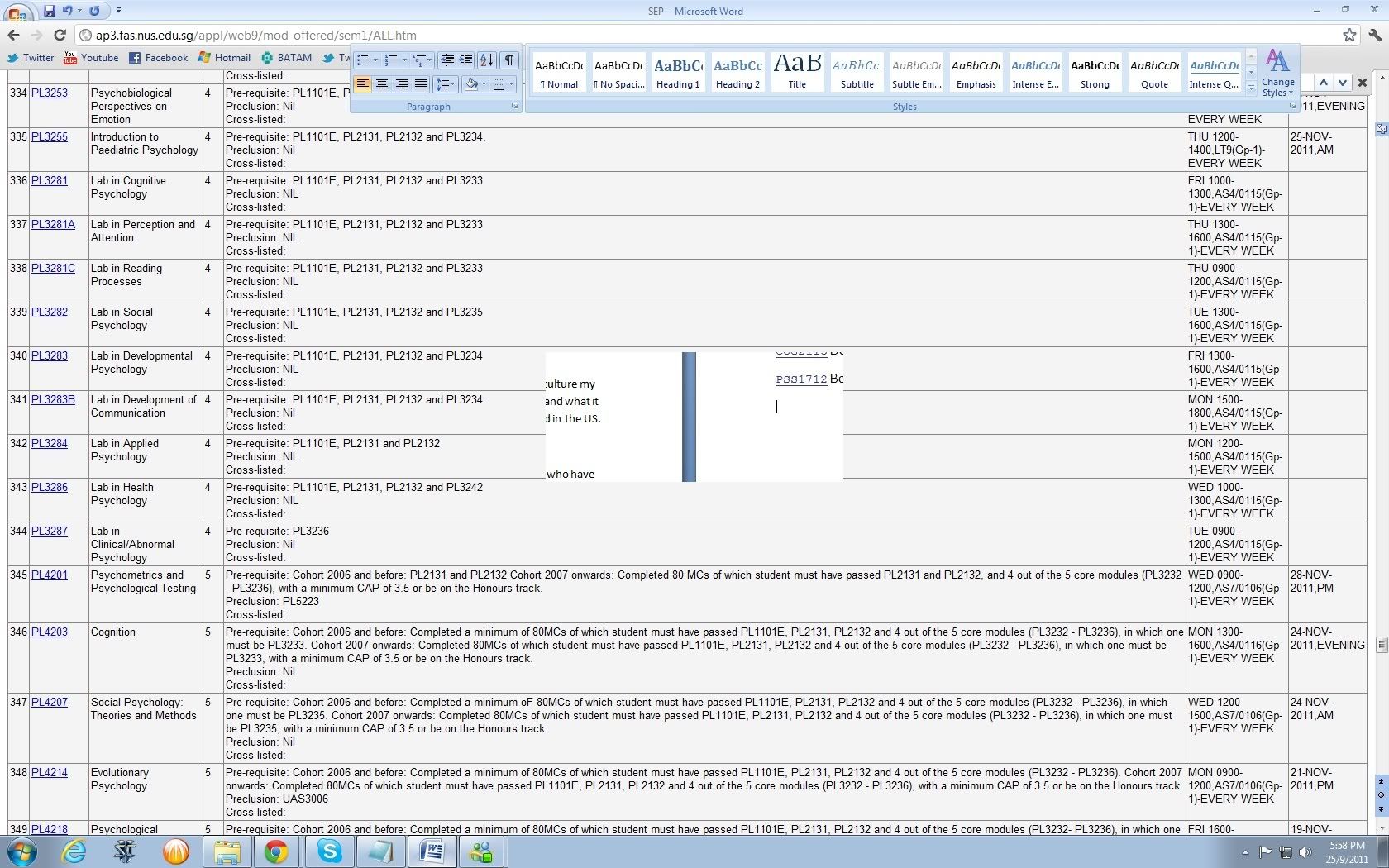Reload the page using browser refresh icon
Viewport: 1389px width, 868px height.
pos(60,35)
